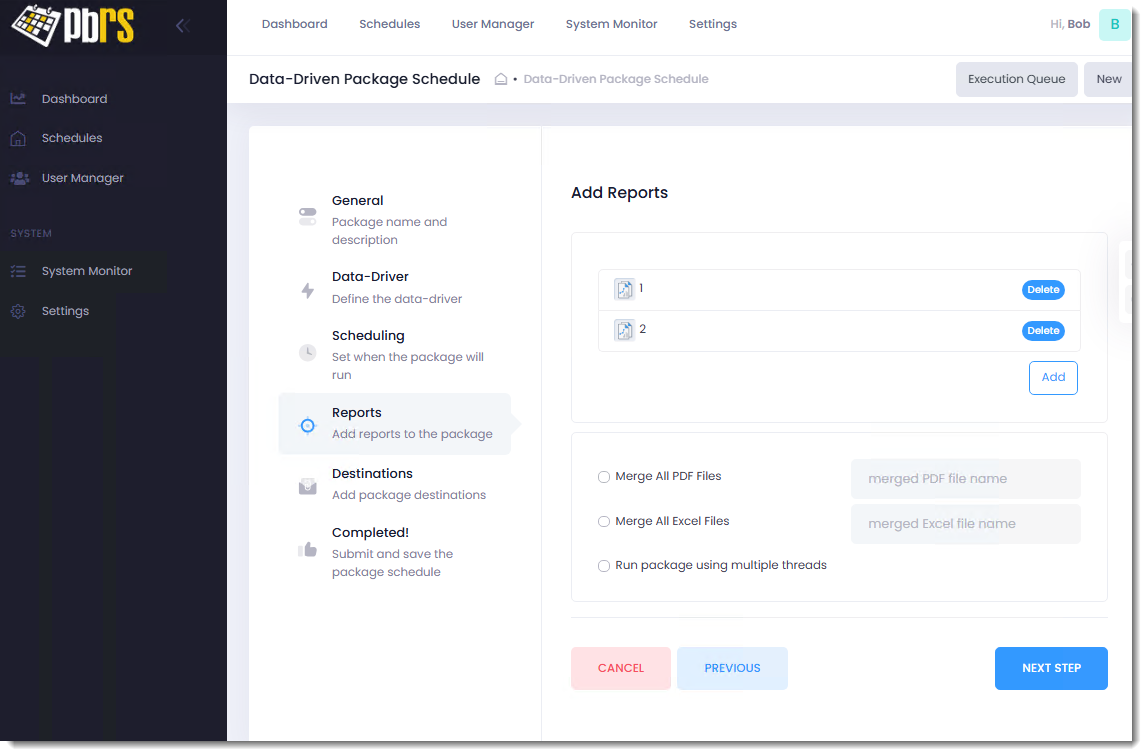Click the Dashboard chart icon in sidebar
Screen dimensions: 1147x756
pos(18,99)
